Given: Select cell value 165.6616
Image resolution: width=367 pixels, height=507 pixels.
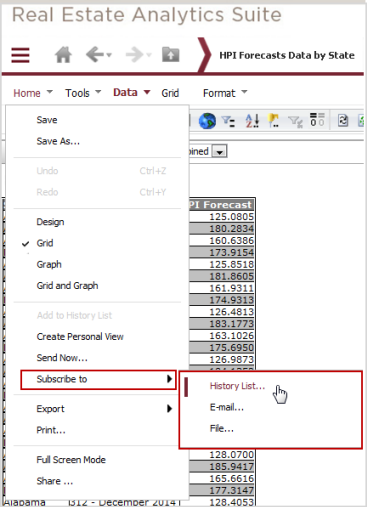Looking at the screenshot, I should pyautogui.click(x=231, y=479).
